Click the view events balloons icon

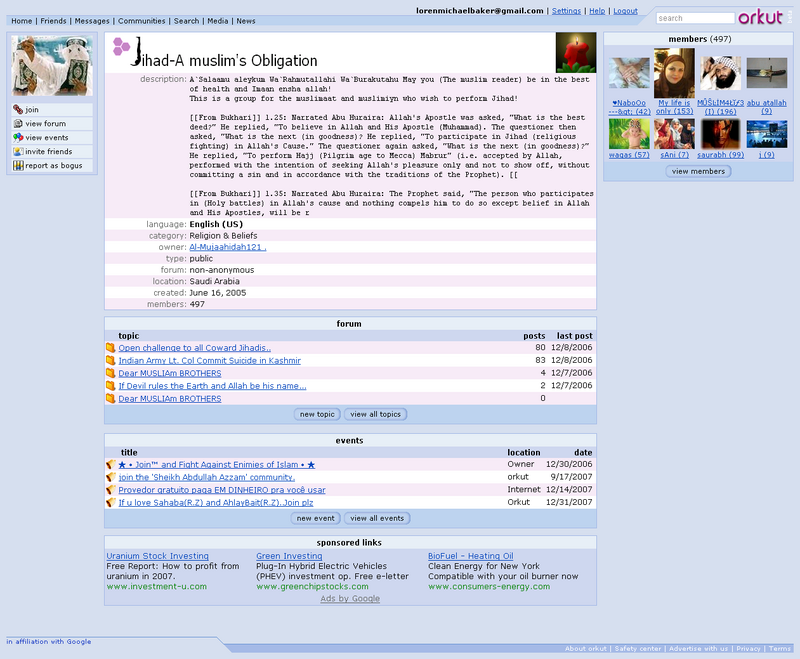point(18,137)
